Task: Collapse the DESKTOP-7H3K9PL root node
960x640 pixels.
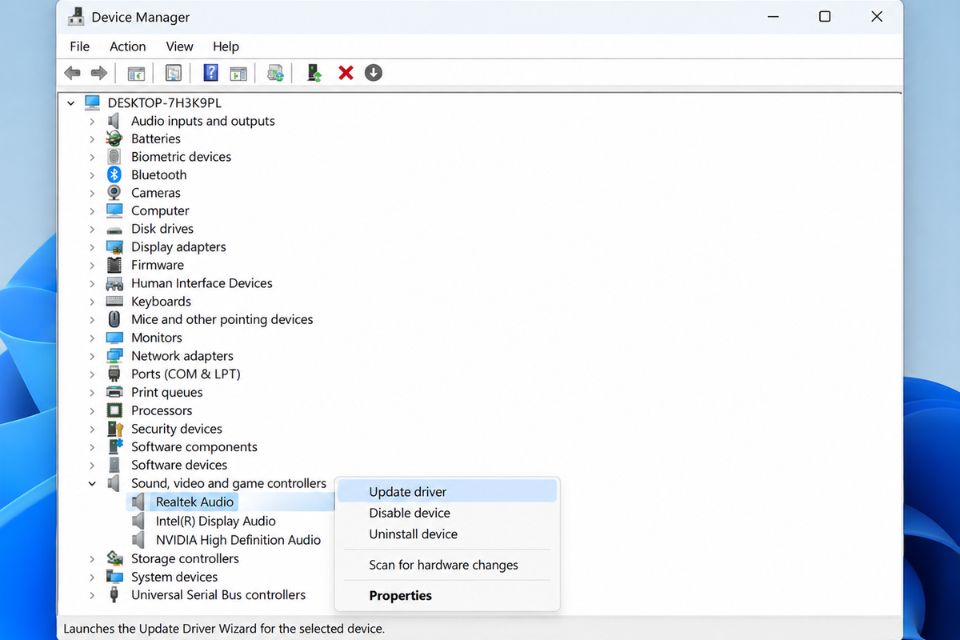Action: point(71,103)
